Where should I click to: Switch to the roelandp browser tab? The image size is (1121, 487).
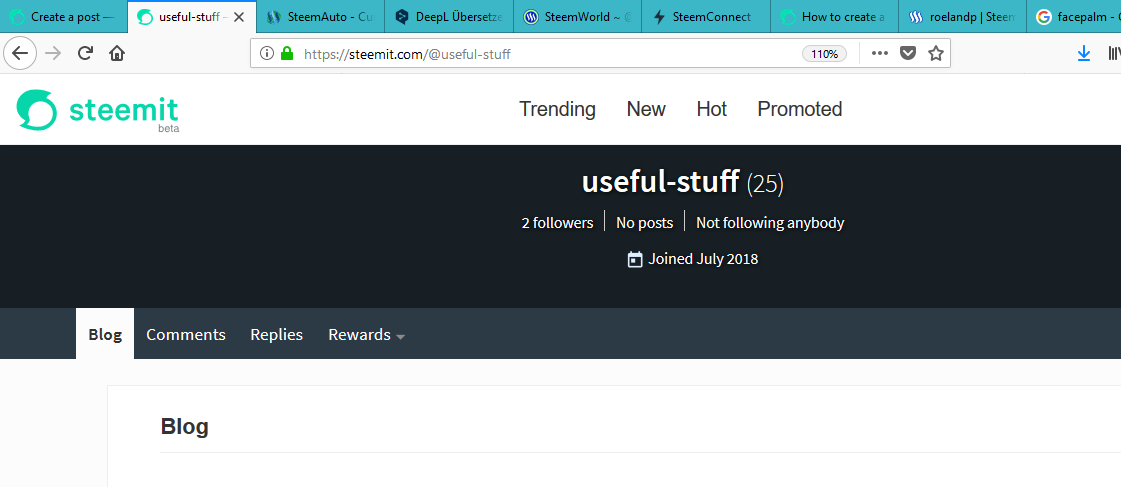[962, 16]
